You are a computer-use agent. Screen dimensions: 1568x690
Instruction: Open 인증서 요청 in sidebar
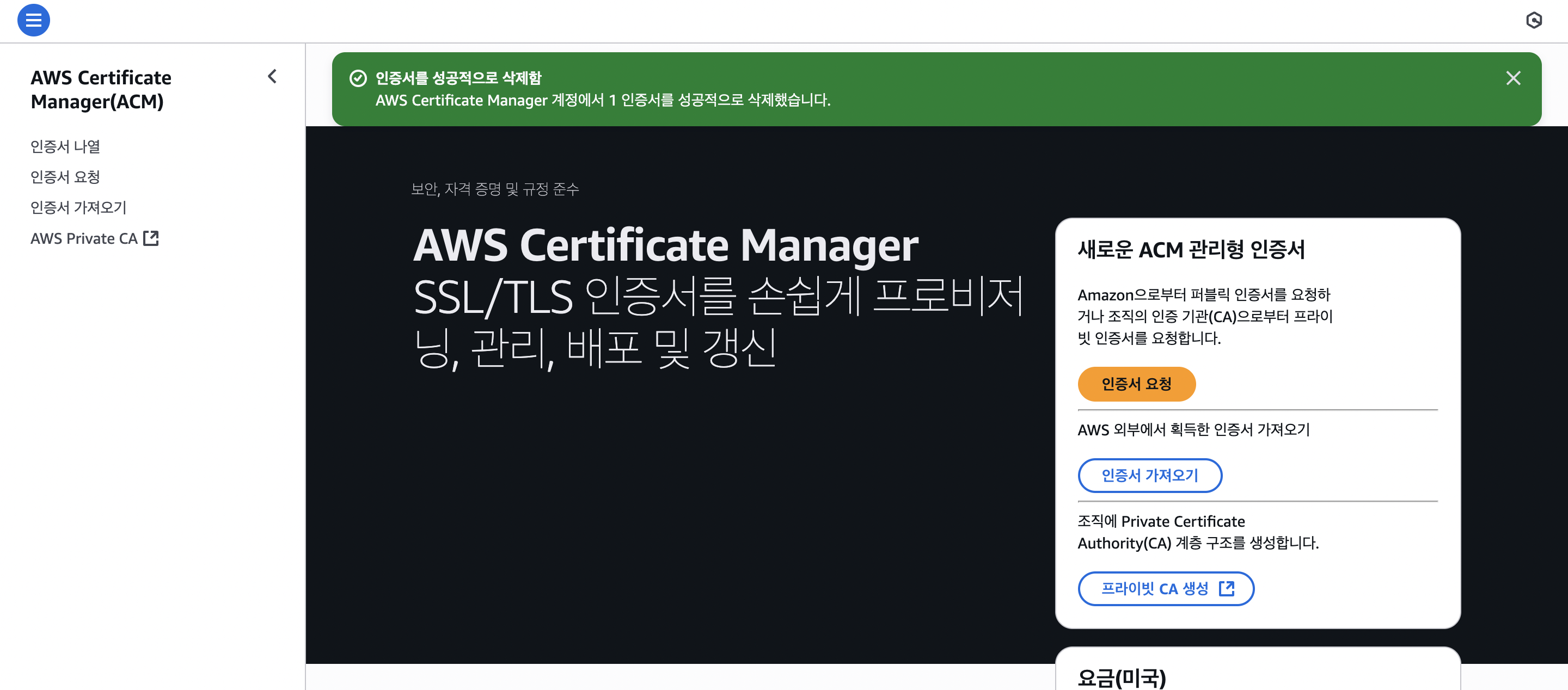pyautogui.click(x=65, y=177)
